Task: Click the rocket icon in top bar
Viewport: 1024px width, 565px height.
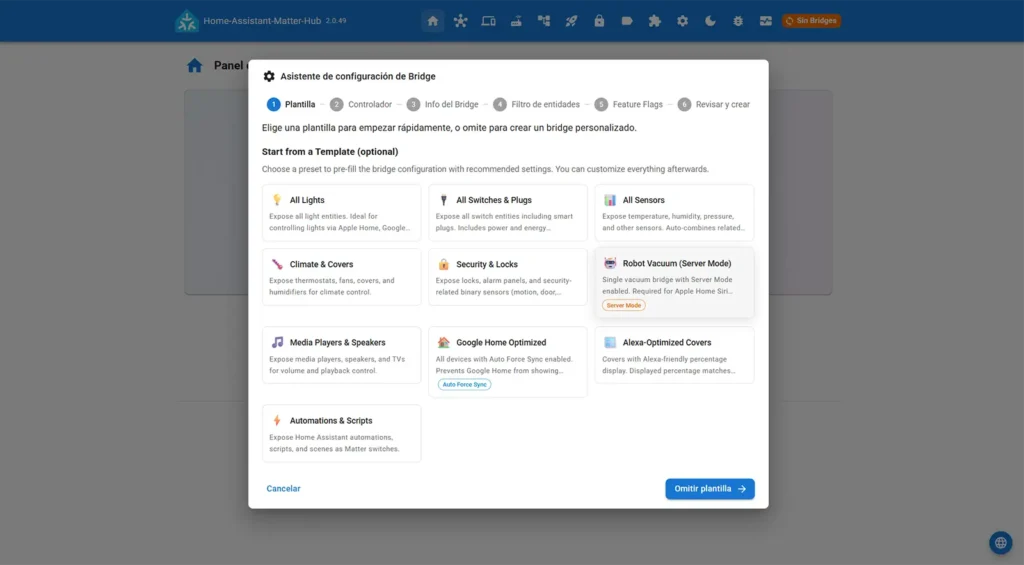Action: tap(571, 21)
